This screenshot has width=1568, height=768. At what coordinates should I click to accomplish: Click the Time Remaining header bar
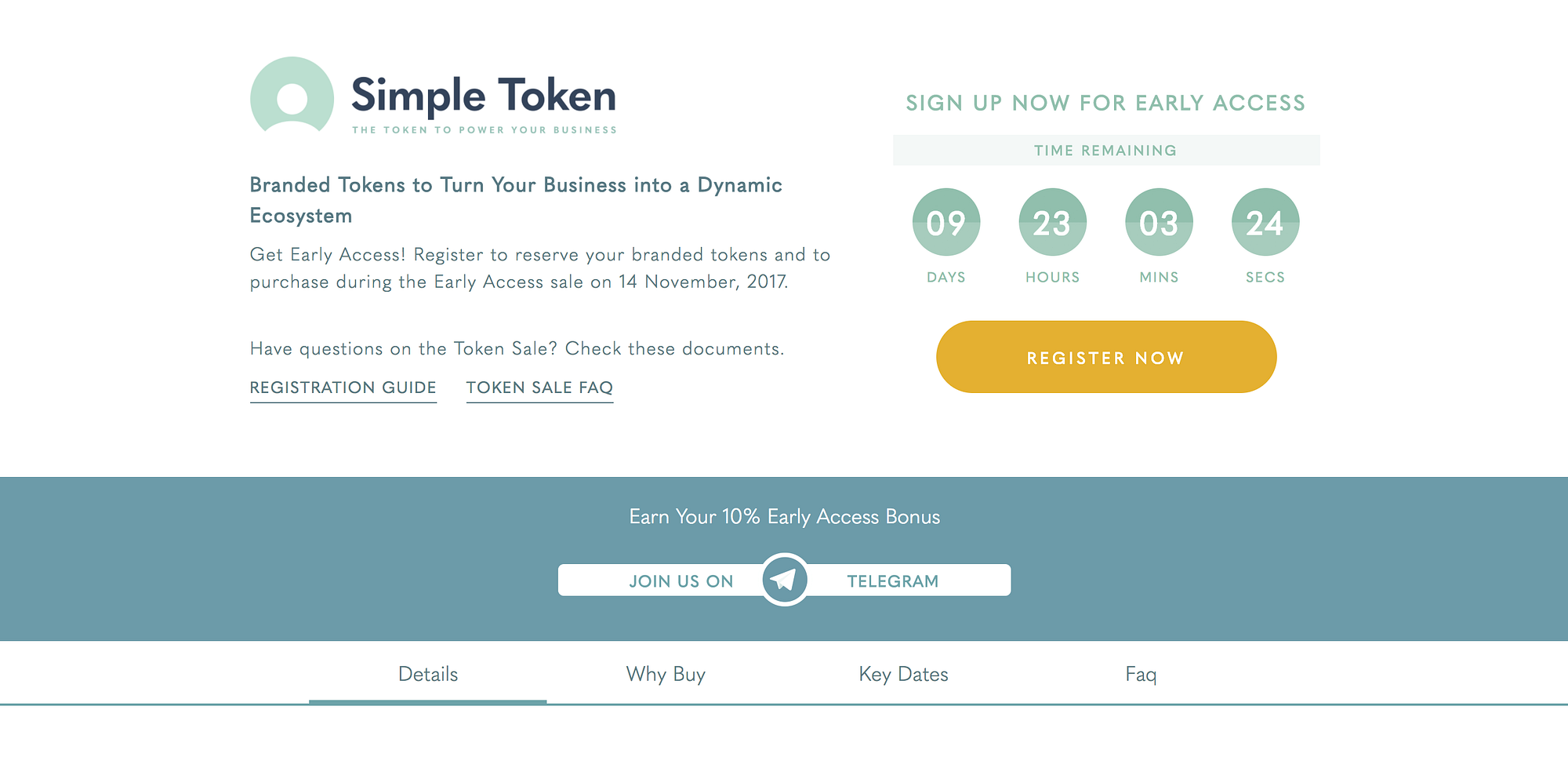click(1105, 151)
